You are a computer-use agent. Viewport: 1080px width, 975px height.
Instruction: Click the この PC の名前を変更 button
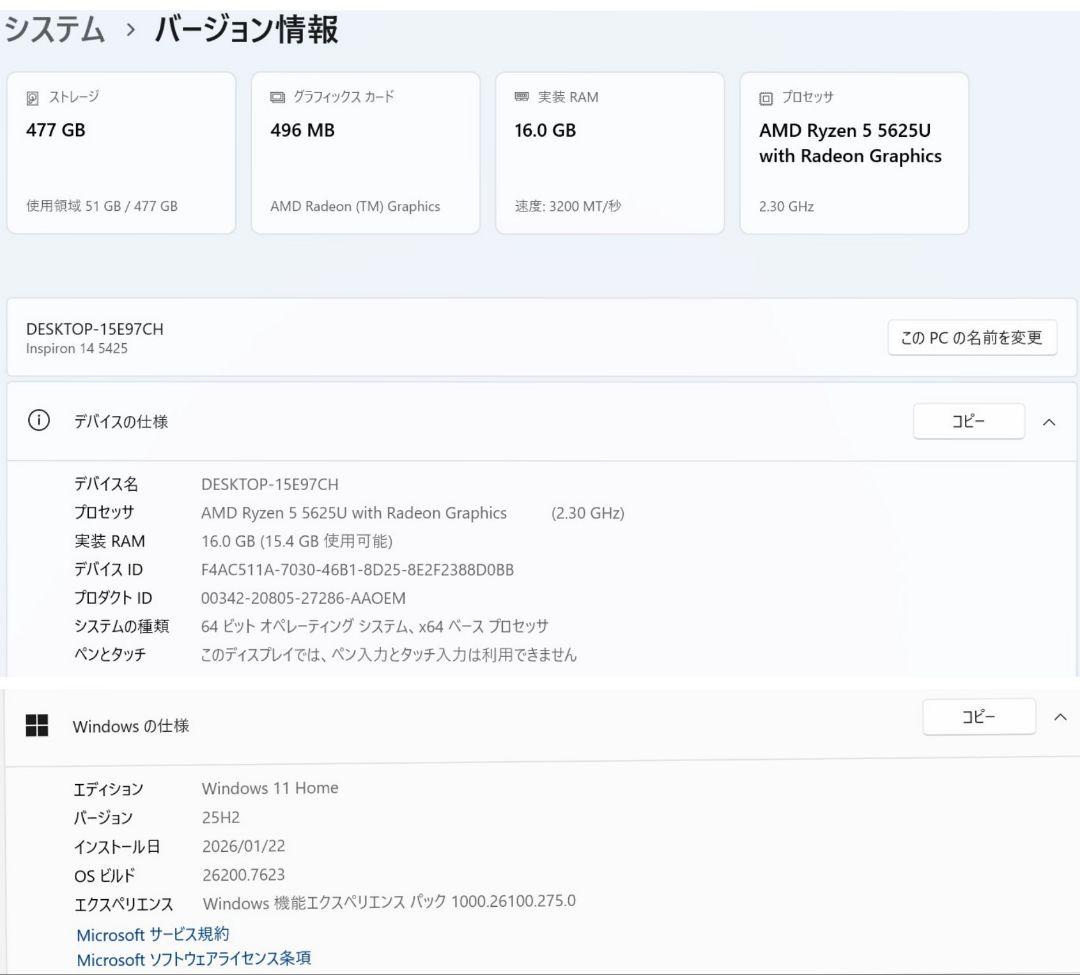pyautogui.click(x=971, y=338)
